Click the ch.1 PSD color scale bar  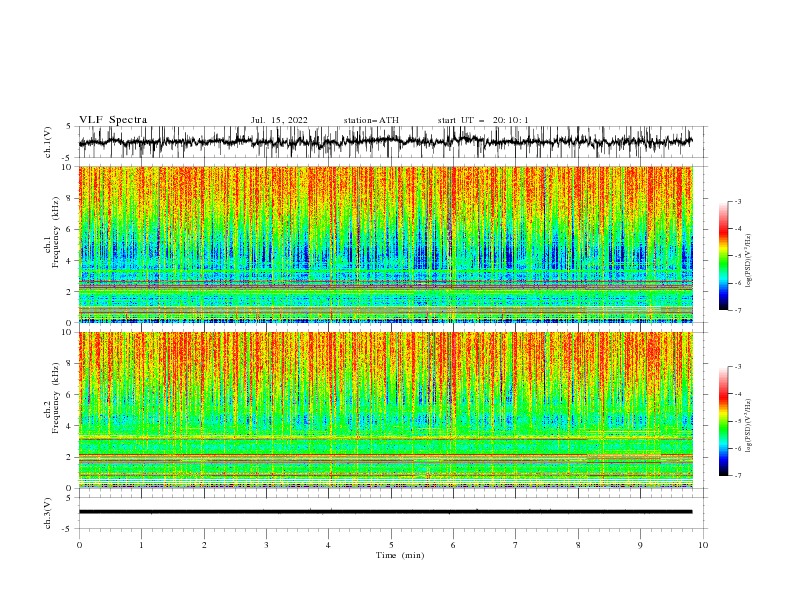tap(723, 255)
